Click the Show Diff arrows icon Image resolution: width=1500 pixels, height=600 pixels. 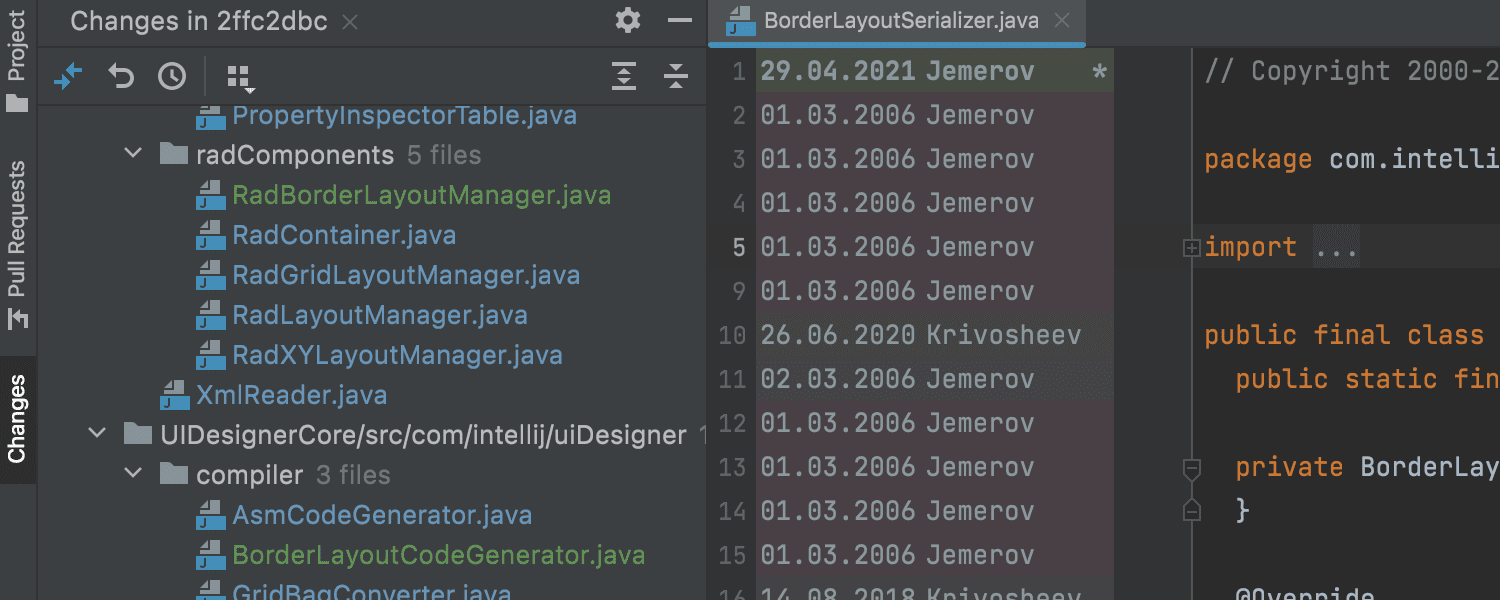click(x=68, y=76)
